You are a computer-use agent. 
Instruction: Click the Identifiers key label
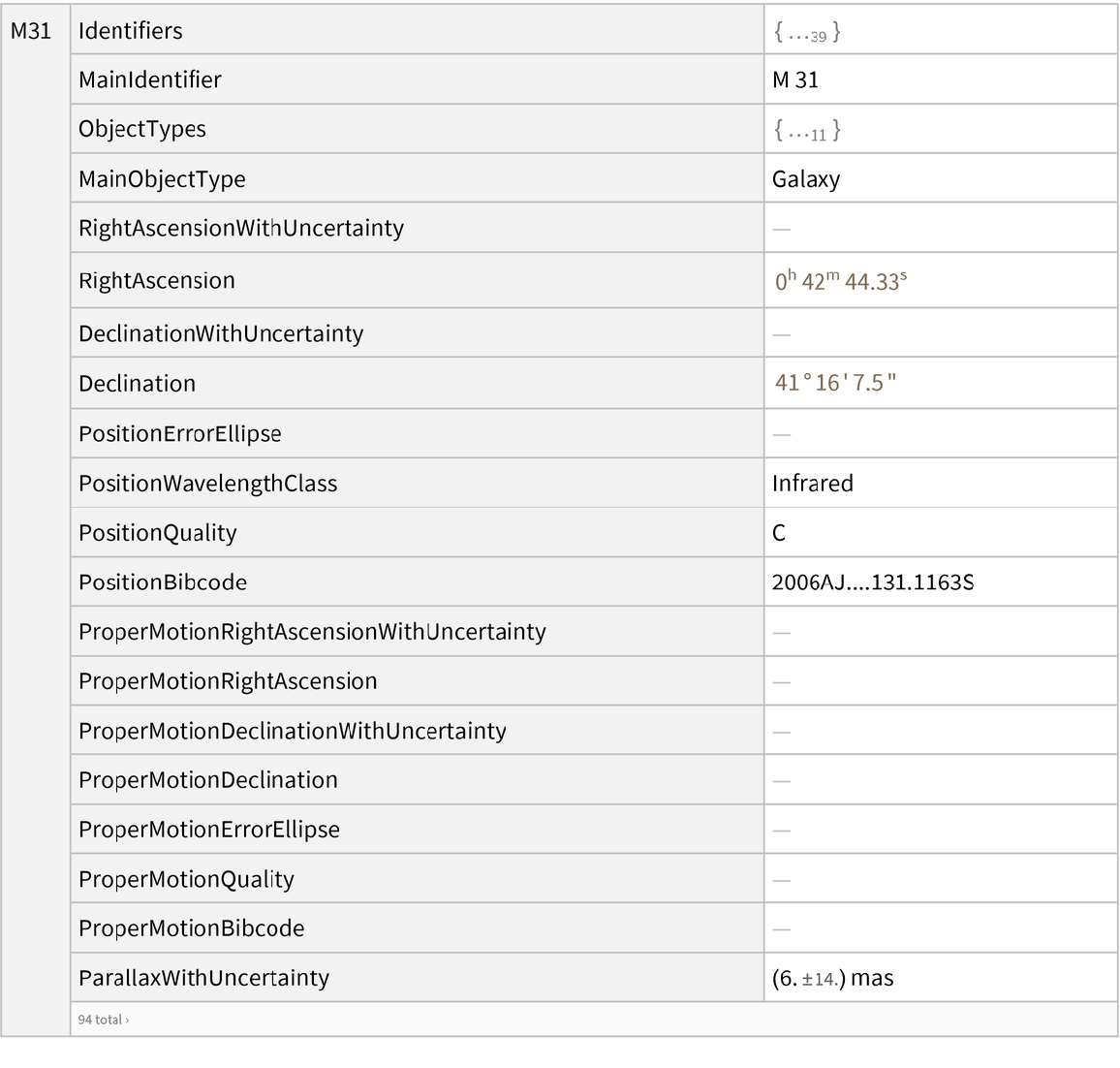pyautogui.click(x=131, y=31)
